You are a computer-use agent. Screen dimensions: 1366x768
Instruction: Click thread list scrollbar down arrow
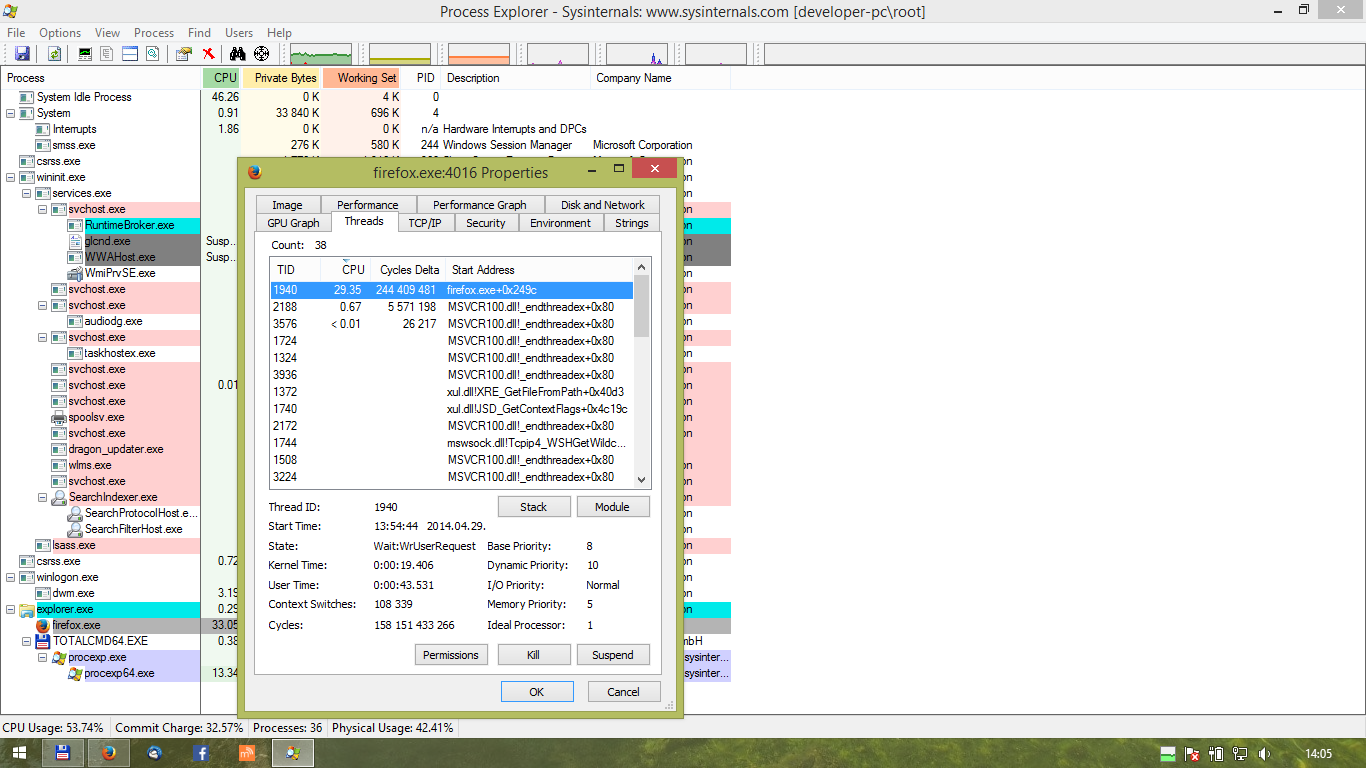click(x=641, y=480)
